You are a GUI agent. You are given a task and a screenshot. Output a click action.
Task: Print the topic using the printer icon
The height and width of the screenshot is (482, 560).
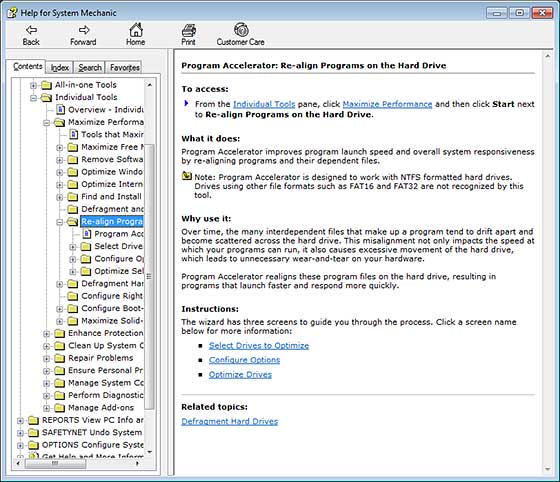coord(188,30)
